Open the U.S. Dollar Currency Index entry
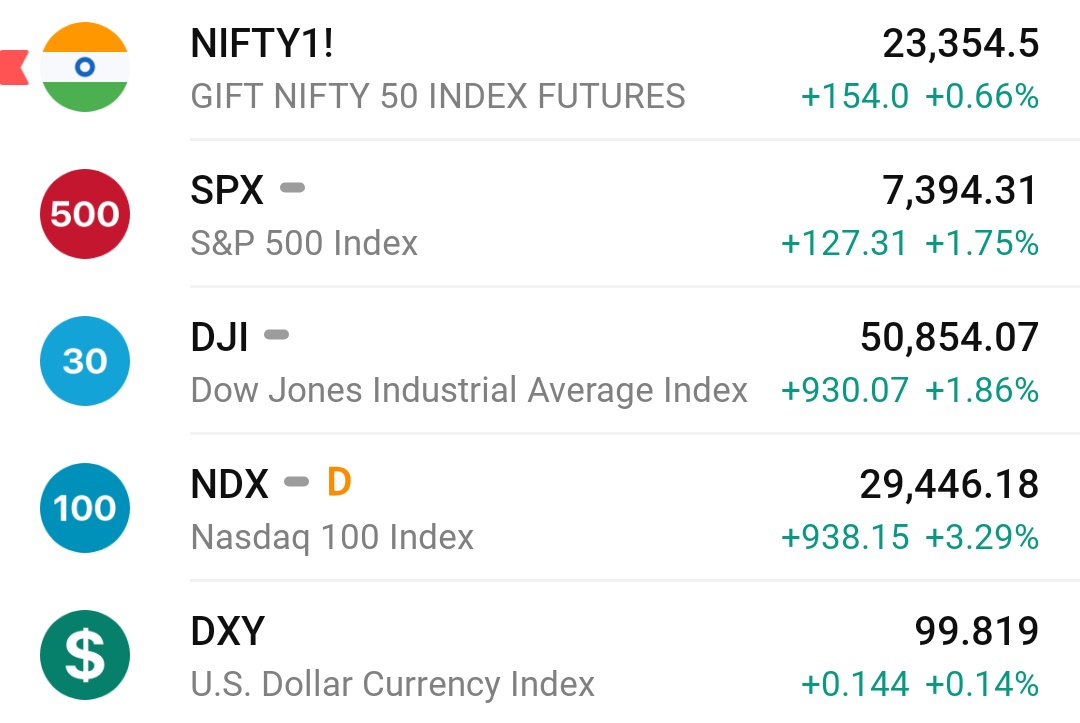 pos(540,655)
